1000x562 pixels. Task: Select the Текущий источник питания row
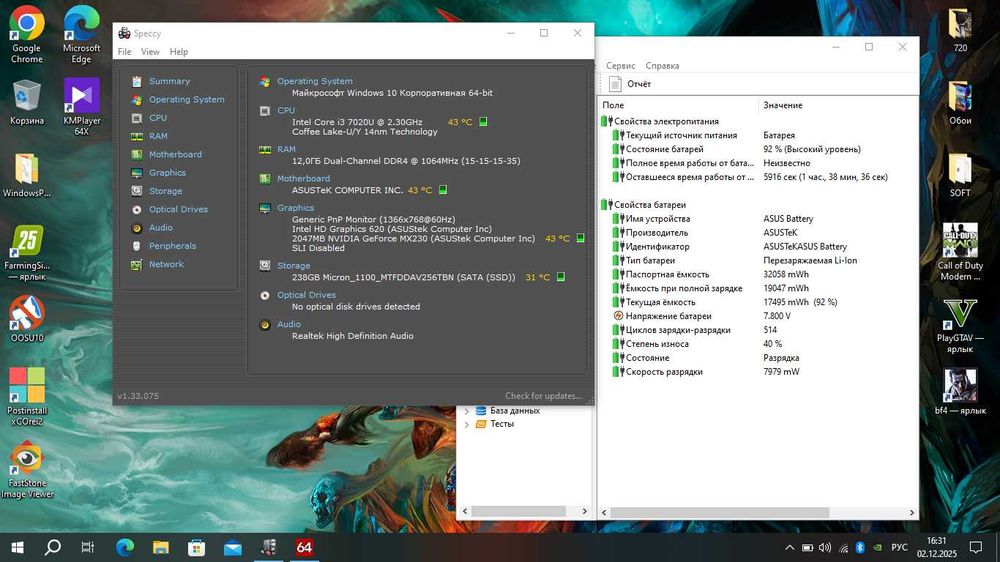coord(758,135)
